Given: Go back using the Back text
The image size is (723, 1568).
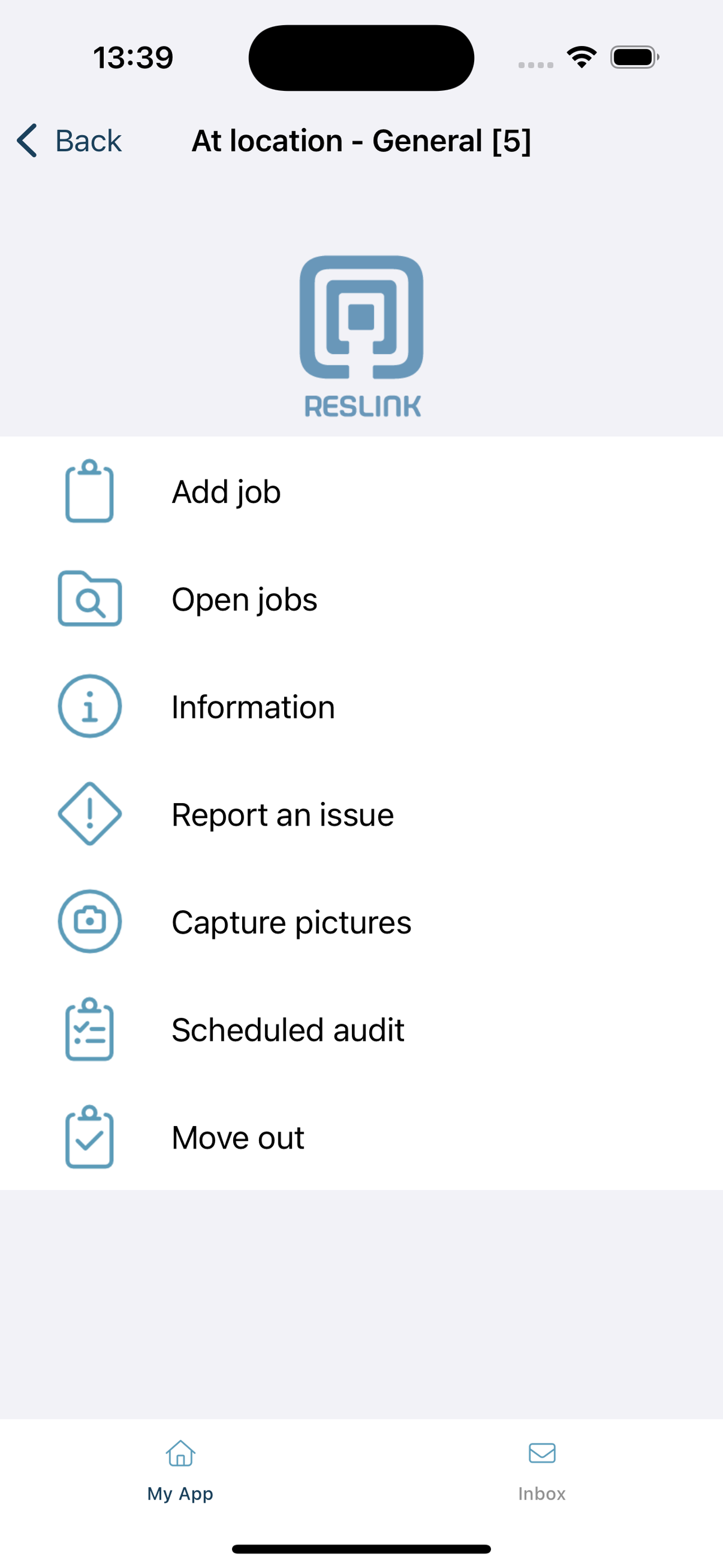Looking at the screenshot, I should (x=88, y=141).
